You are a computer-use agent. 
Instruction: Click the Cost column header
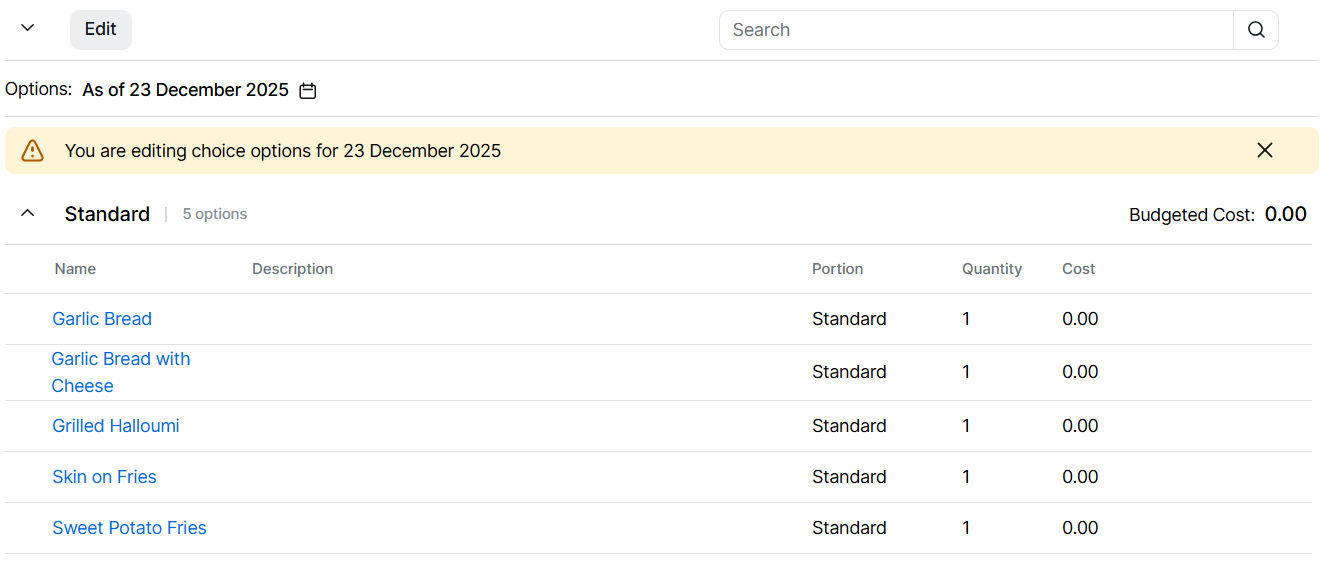[1078, 269]
